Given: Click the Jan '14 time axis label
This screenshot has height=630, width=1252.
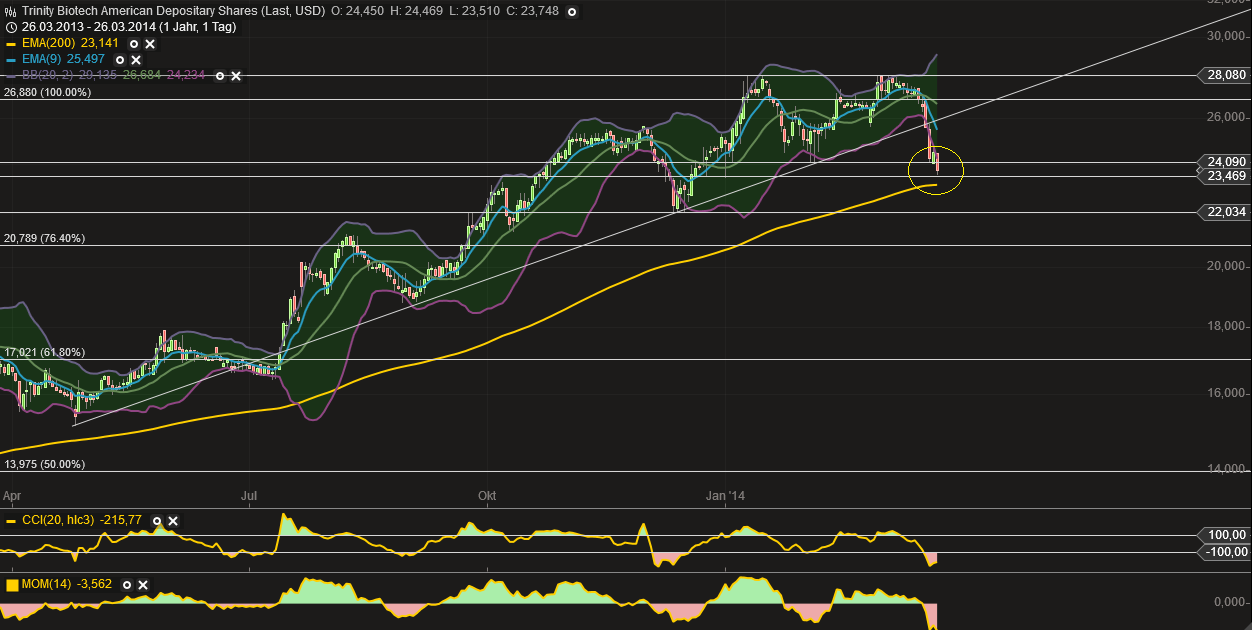Looking at the screenshot, I should 726,496.
